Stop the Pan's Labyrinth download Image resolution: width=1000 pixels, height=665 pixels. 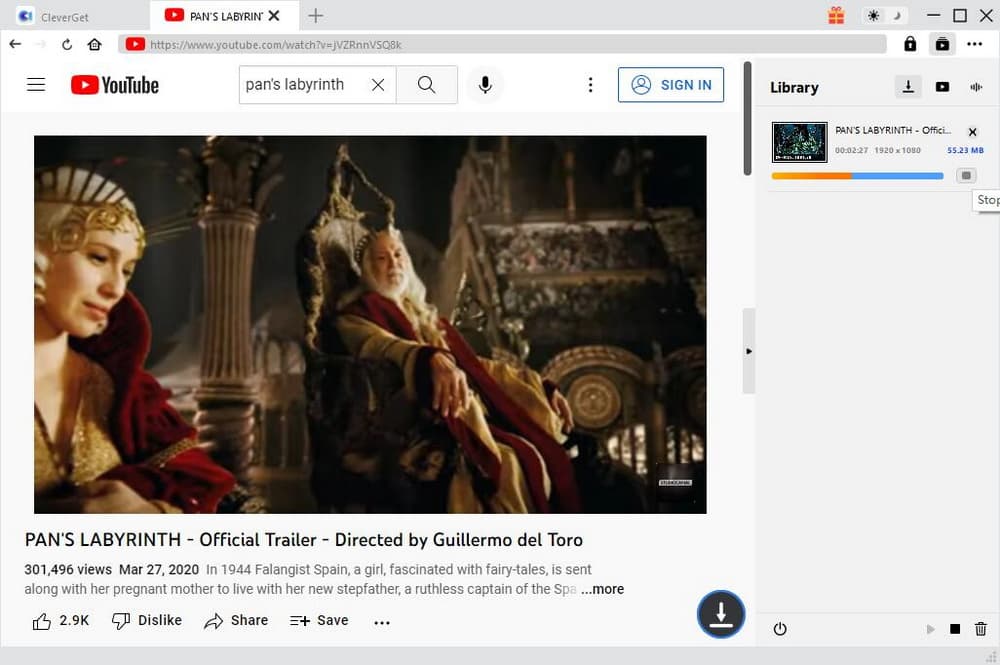(966, 175)
